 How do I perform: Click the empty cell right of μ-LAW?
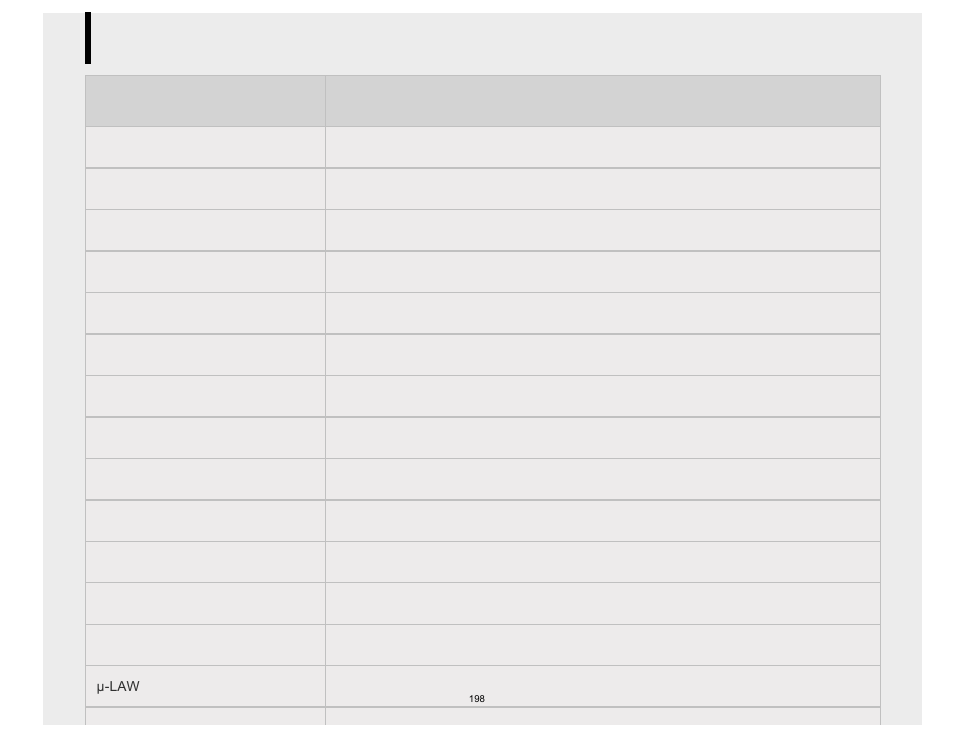(x=603, y=686)
